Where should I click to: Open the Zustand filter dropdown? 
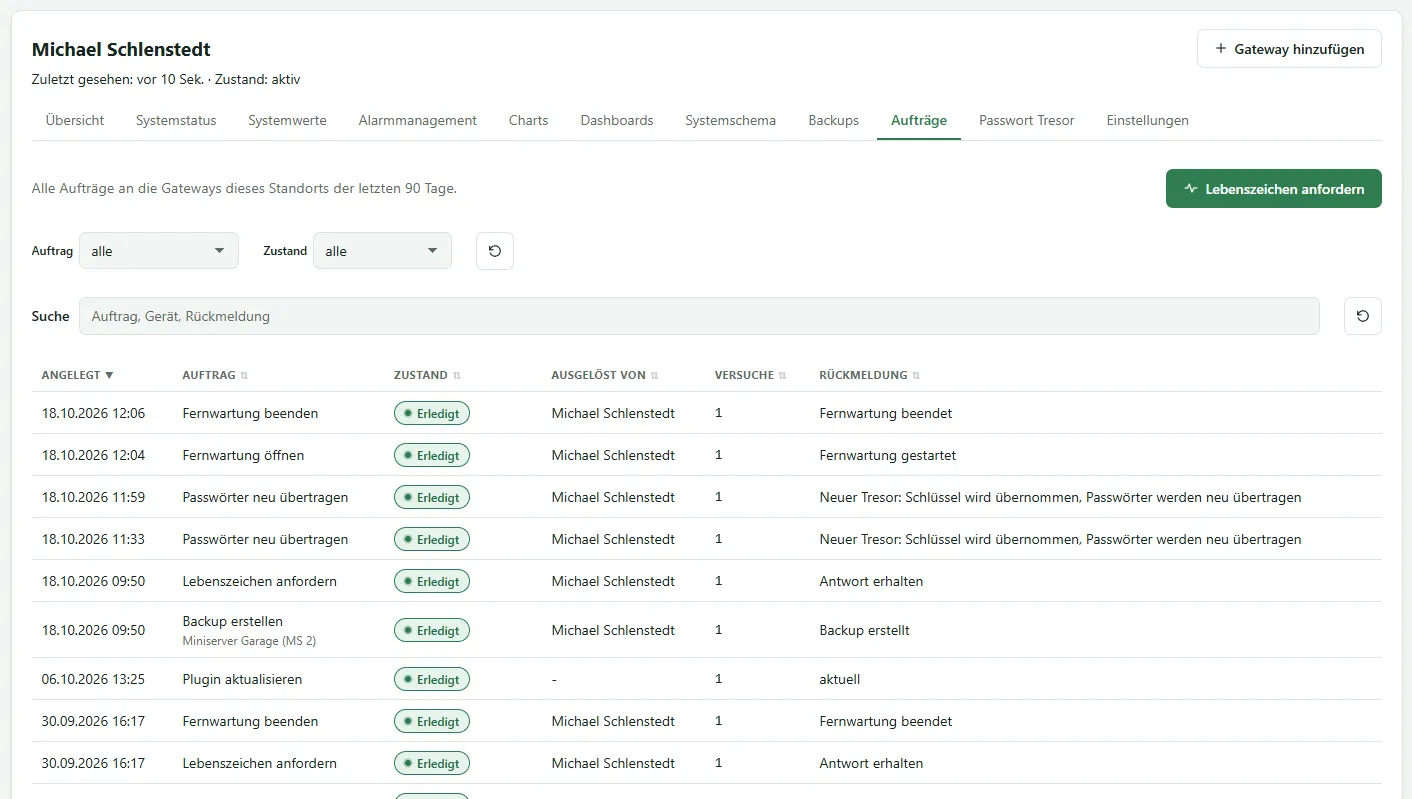click(382, 251)
